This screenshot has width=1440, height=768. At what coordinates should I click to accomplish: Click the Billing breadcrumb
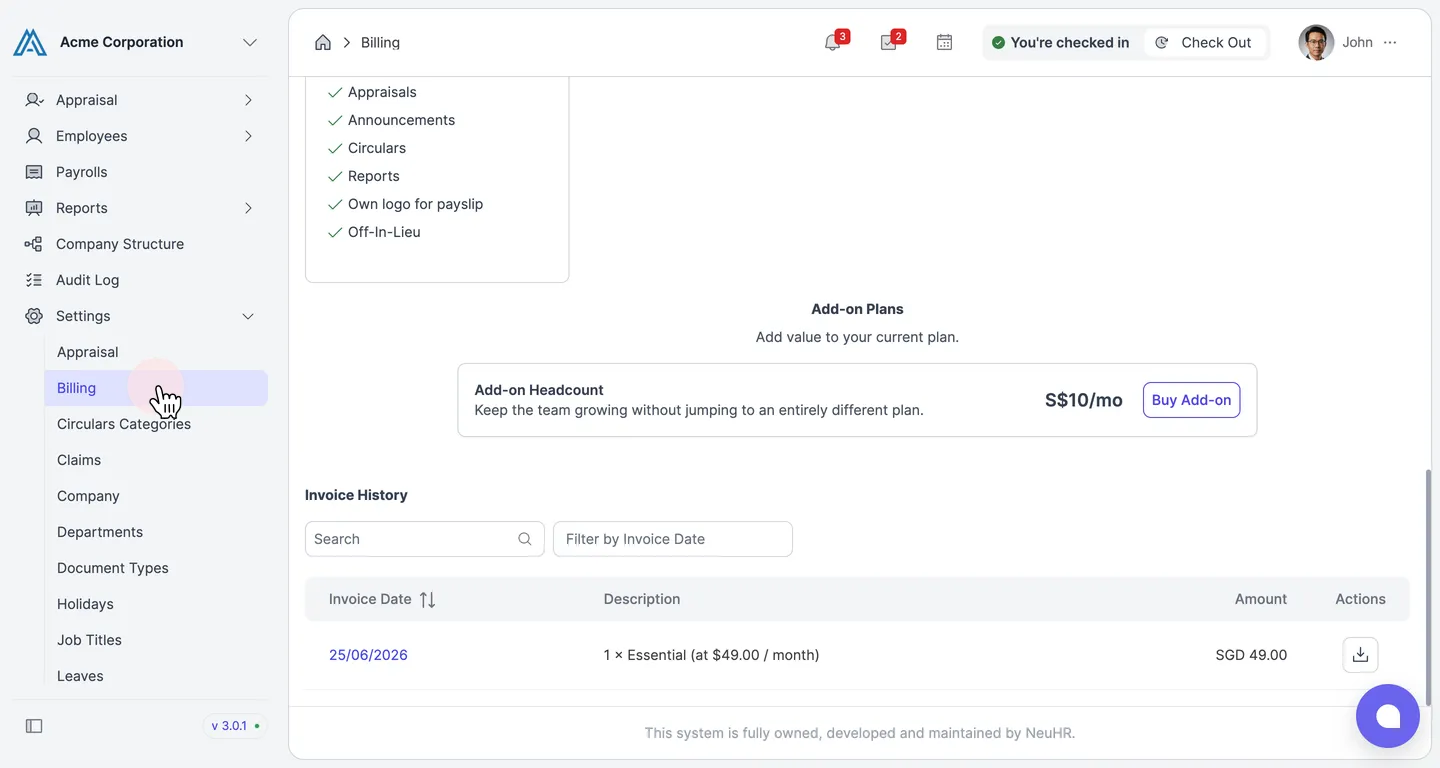coord(380,42)
